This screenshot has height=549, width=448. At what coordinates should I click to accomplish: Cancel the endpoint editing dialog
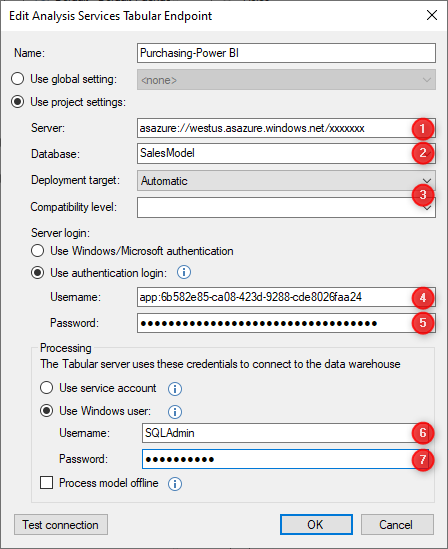point(397,524)
